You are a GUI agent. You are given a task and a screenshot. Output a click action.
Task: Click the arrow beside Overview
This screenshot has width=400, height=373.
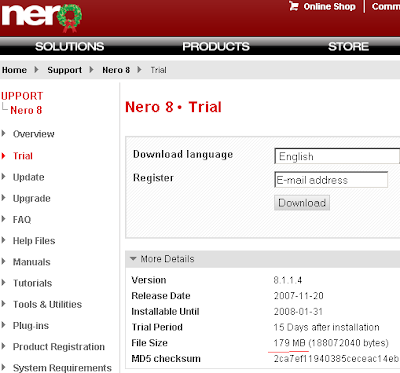[x=4, y=134]
